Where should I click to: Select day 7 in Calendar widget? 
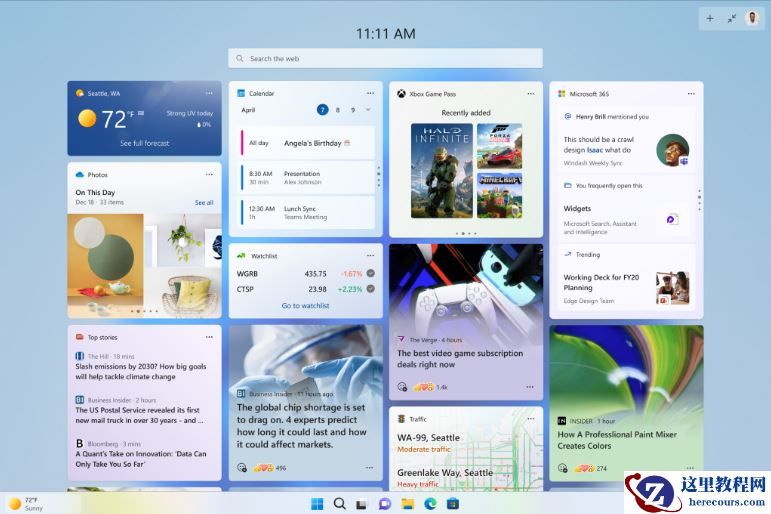[x=323, y=110]
